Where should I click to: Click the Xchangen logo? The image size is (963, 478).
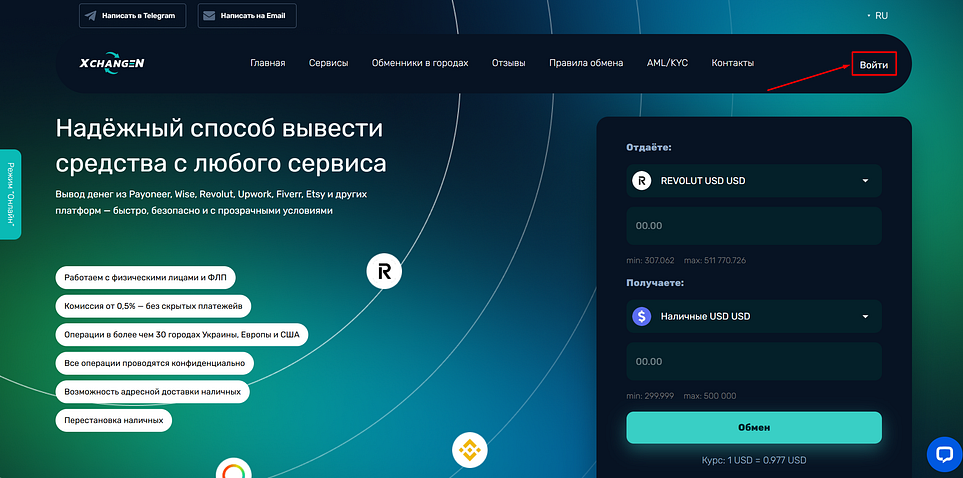coord(112,63)
